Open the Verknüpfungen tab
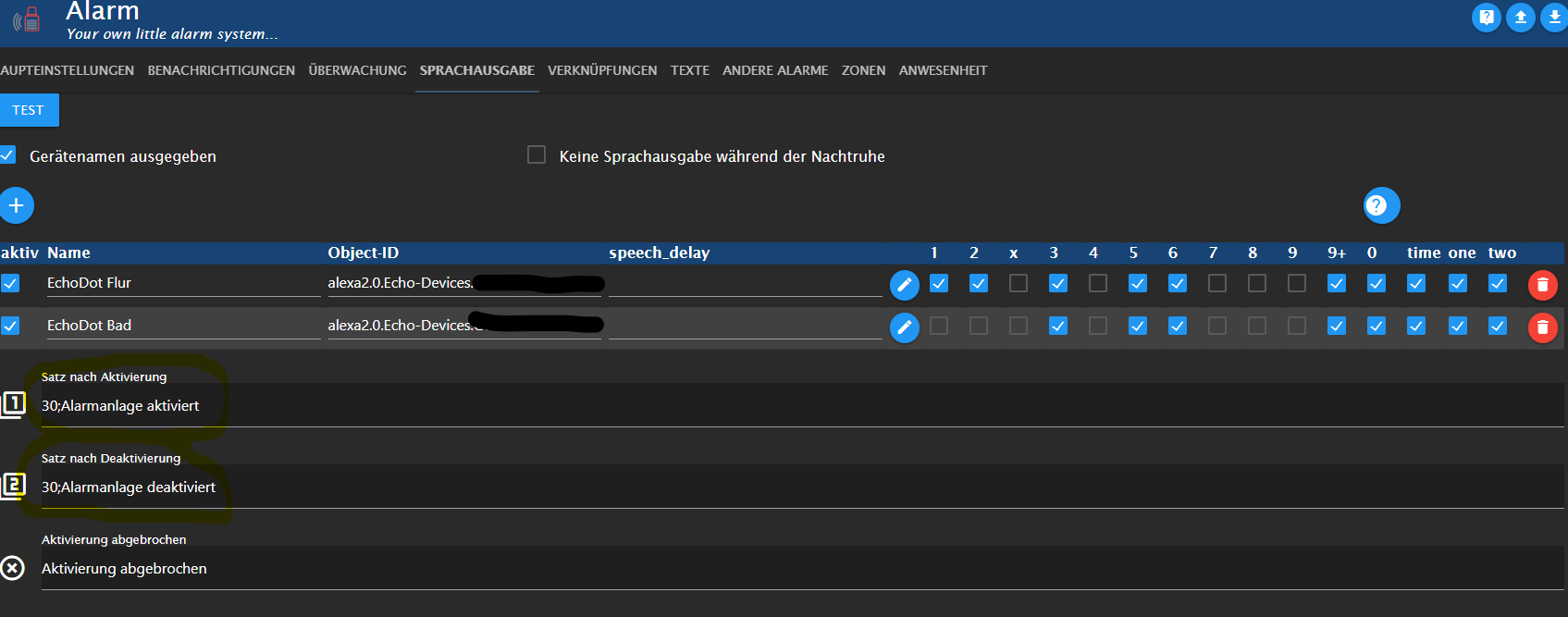The height and width of the screenshot is (617, 1568). pyautogui.click(x=602, y=70)
